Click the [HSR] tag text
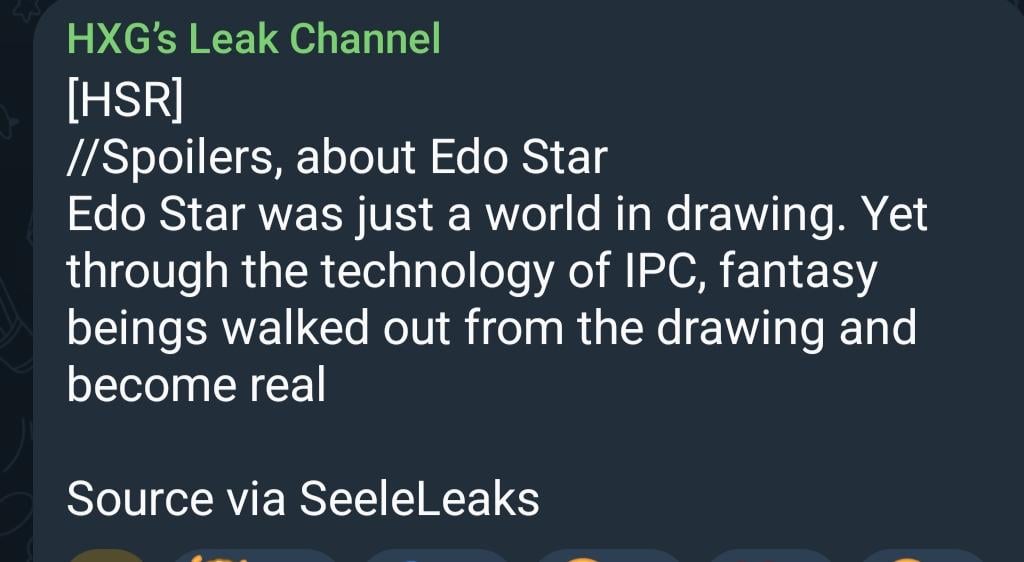The width and height of the screenshot is (1024, 562). 126,100
